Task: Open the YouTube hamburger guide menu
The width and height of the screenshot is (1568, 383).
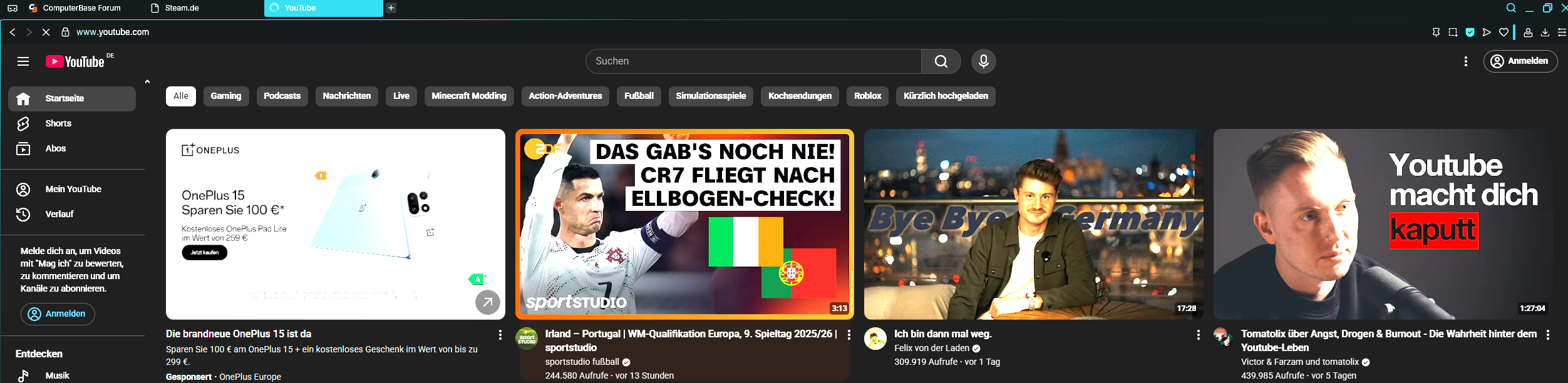Action: tap(23, 61)
